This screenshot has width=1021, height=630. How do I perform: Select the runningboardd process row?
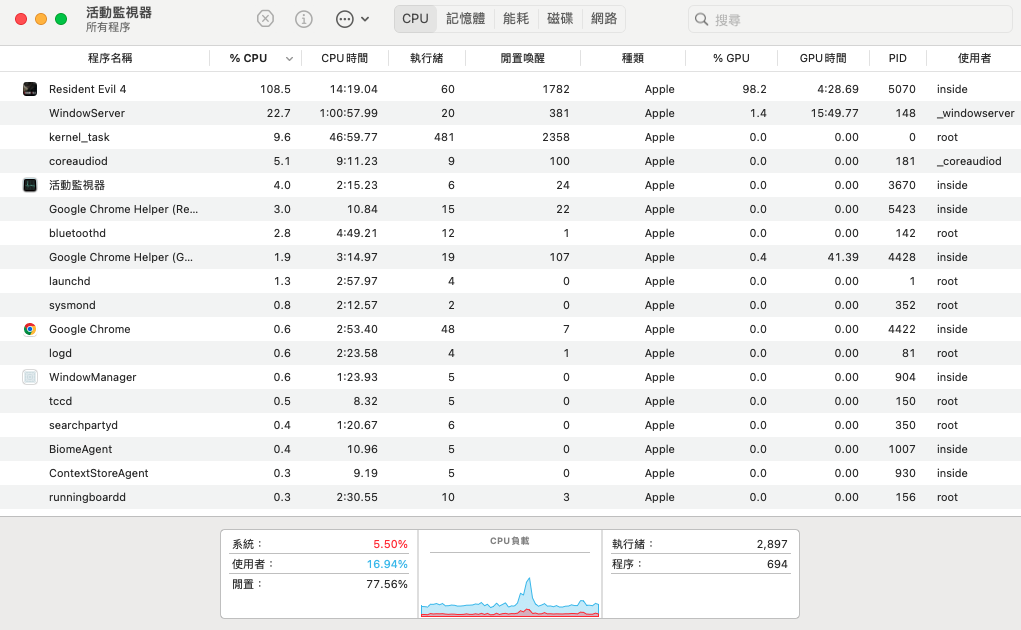(510, 498)
